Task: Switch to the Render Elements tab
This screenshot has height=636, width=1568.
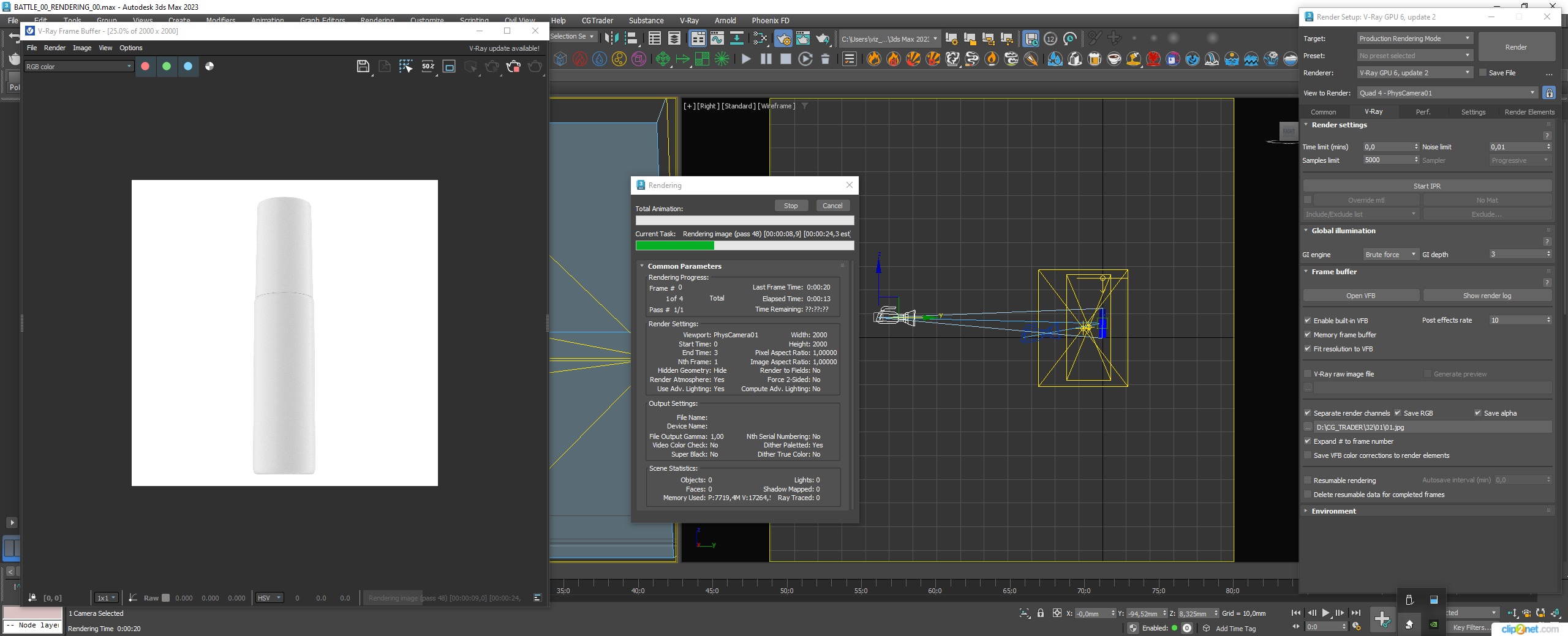Action: [x=1529, y=111]
